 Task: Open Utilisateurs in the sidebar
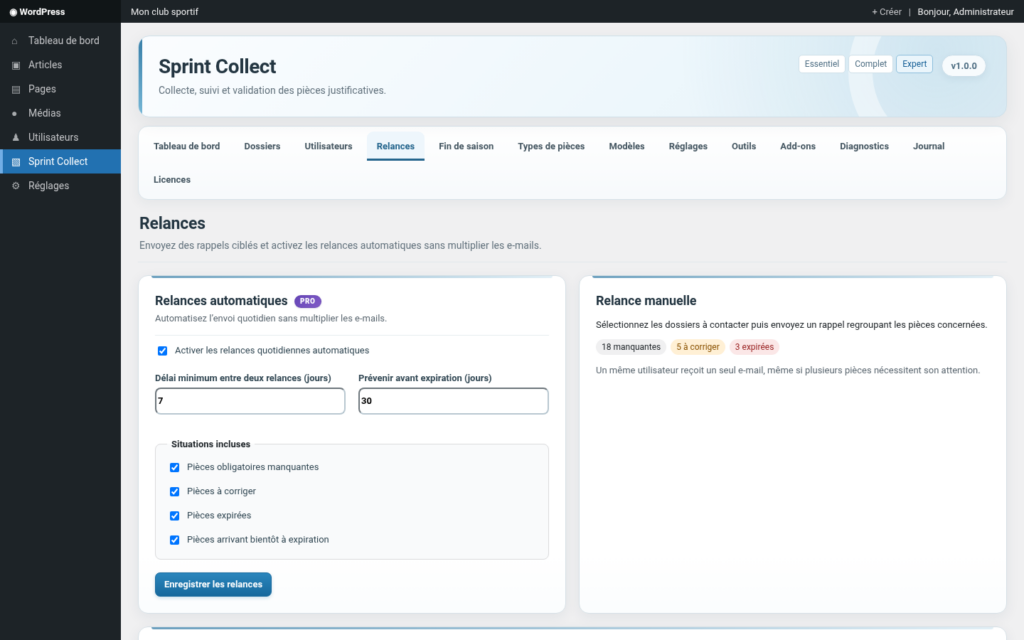click(x=60, y=137)
